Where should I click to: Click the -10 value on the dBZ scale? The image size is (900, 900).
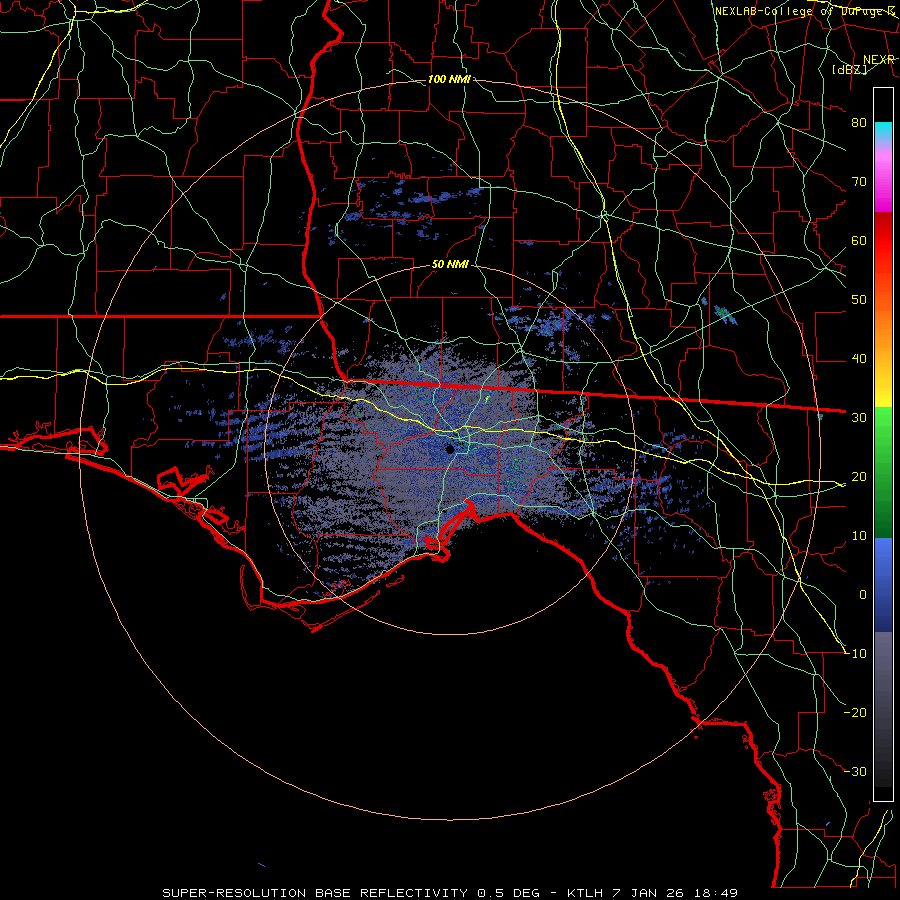coord(855,654)
